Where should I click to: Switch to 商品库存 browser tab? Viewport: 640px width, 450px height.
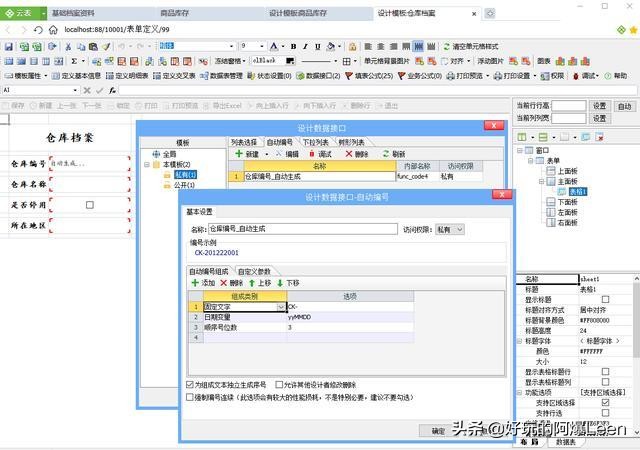[175, 13]
